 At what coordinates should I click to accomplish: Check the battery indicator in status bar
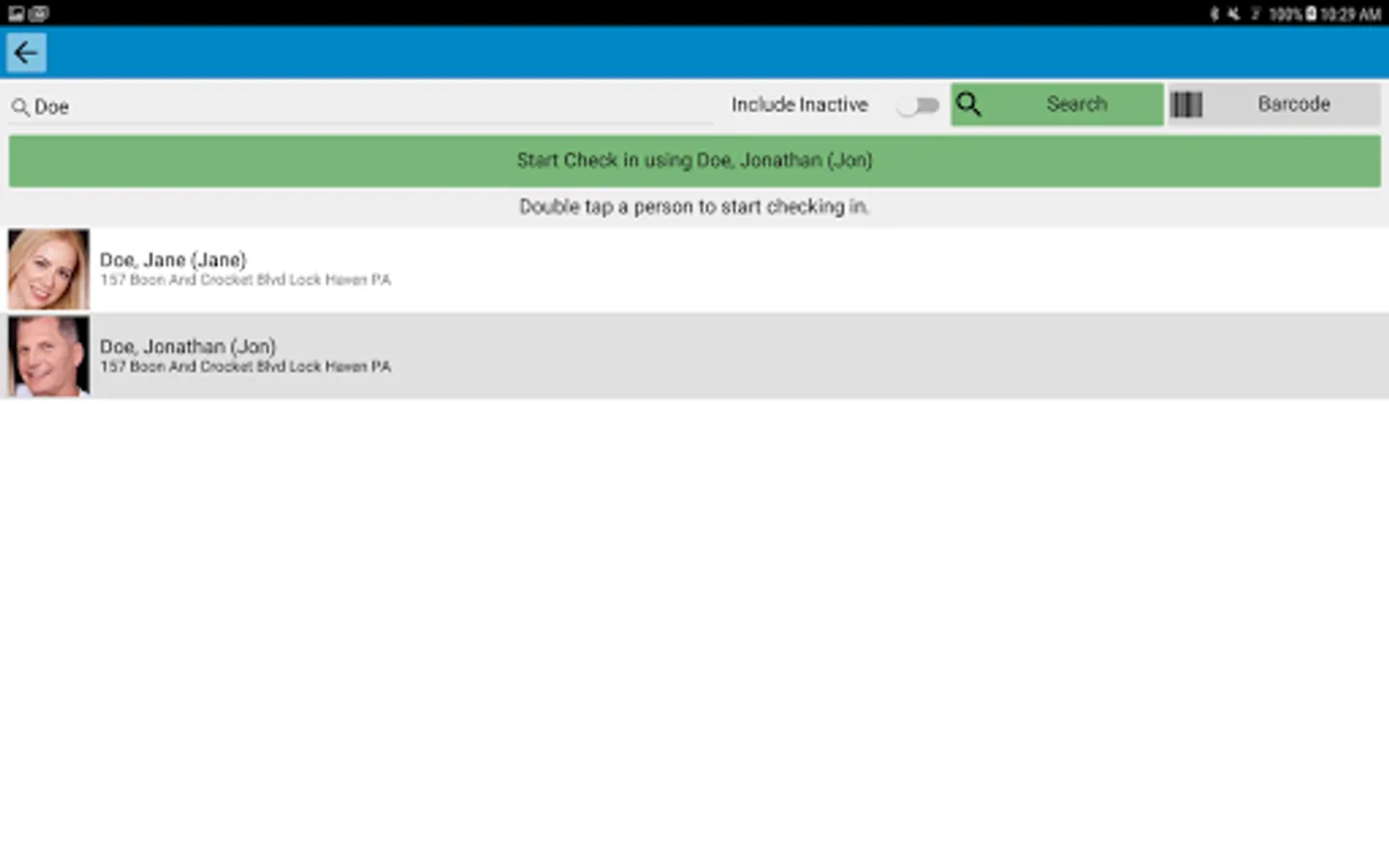pyautogui.click(x=1311, y=14)
